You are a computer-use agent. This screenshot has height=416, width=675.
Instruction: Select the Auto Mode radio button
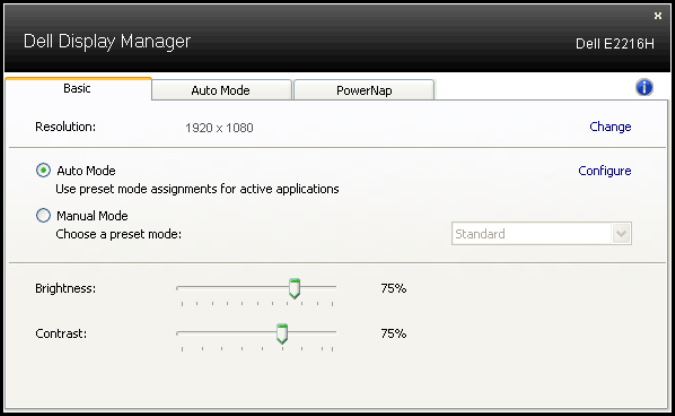[x=43, y=171]
